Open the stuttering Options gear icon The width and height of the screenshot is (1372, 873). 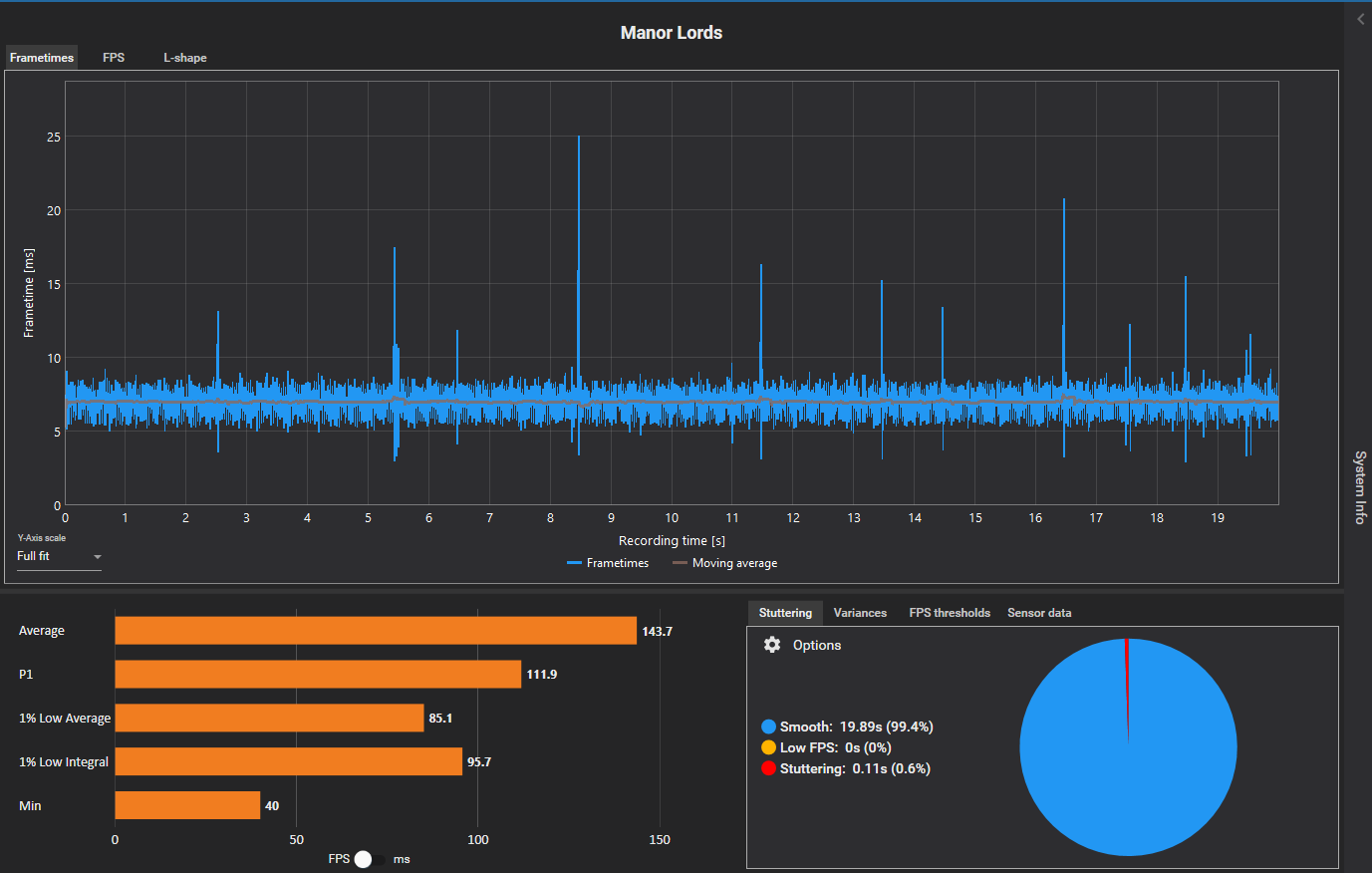[x=772, y=645]
